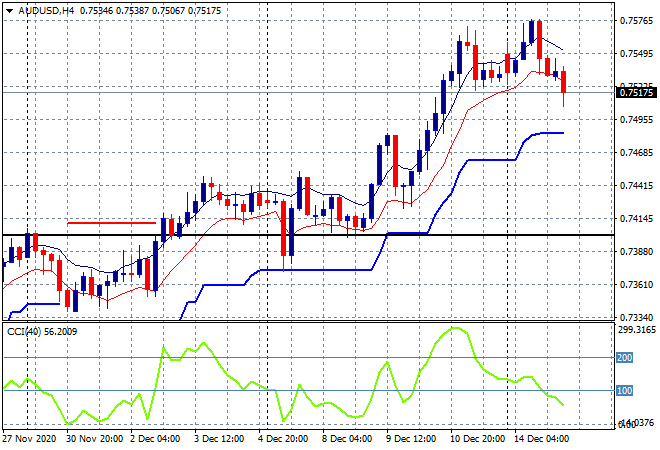This screenshot has height=450, width=660.
Task: Click the AUDUSD,H4 chart title text
Action: [x=46, y=11]
